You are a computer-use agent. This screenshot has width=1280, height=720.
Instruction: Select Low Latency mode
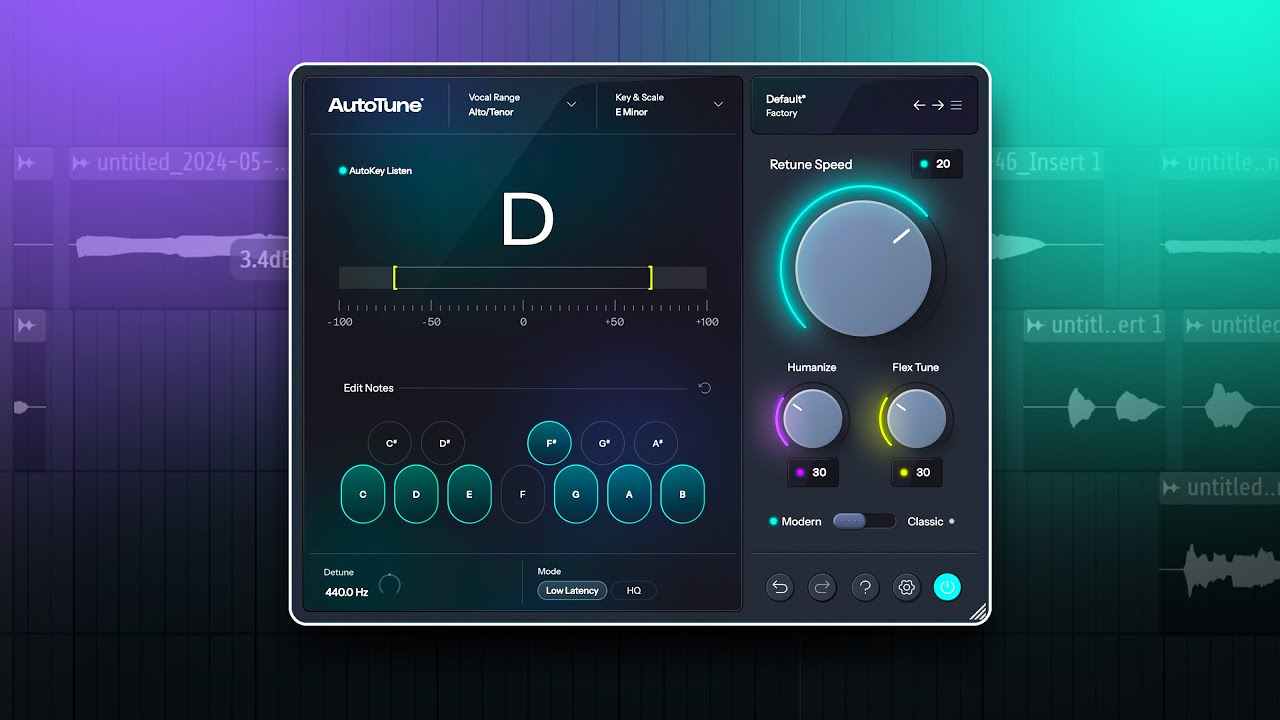click(x=572, y=591)
